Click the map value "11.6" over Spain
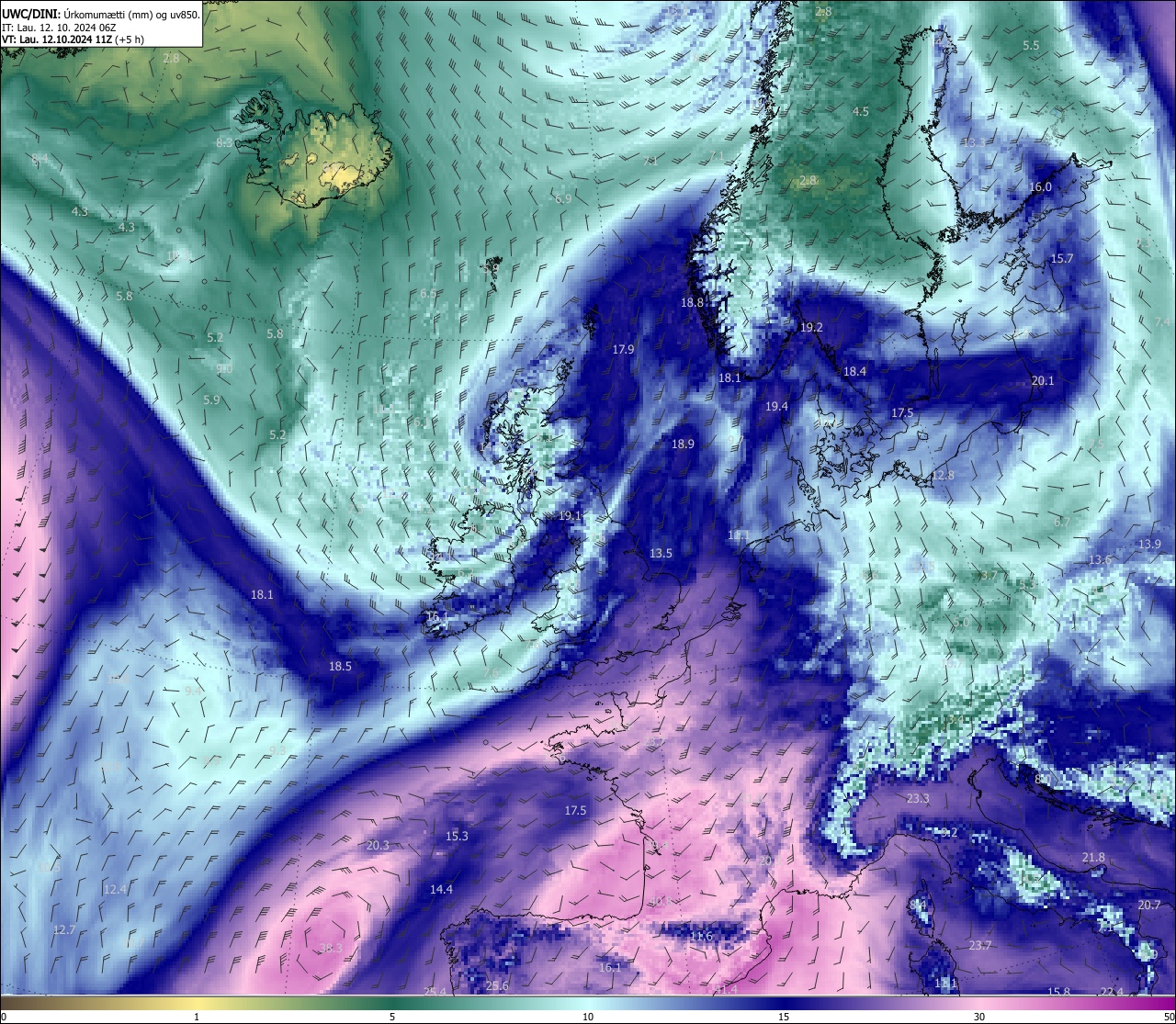 [701, 936]
